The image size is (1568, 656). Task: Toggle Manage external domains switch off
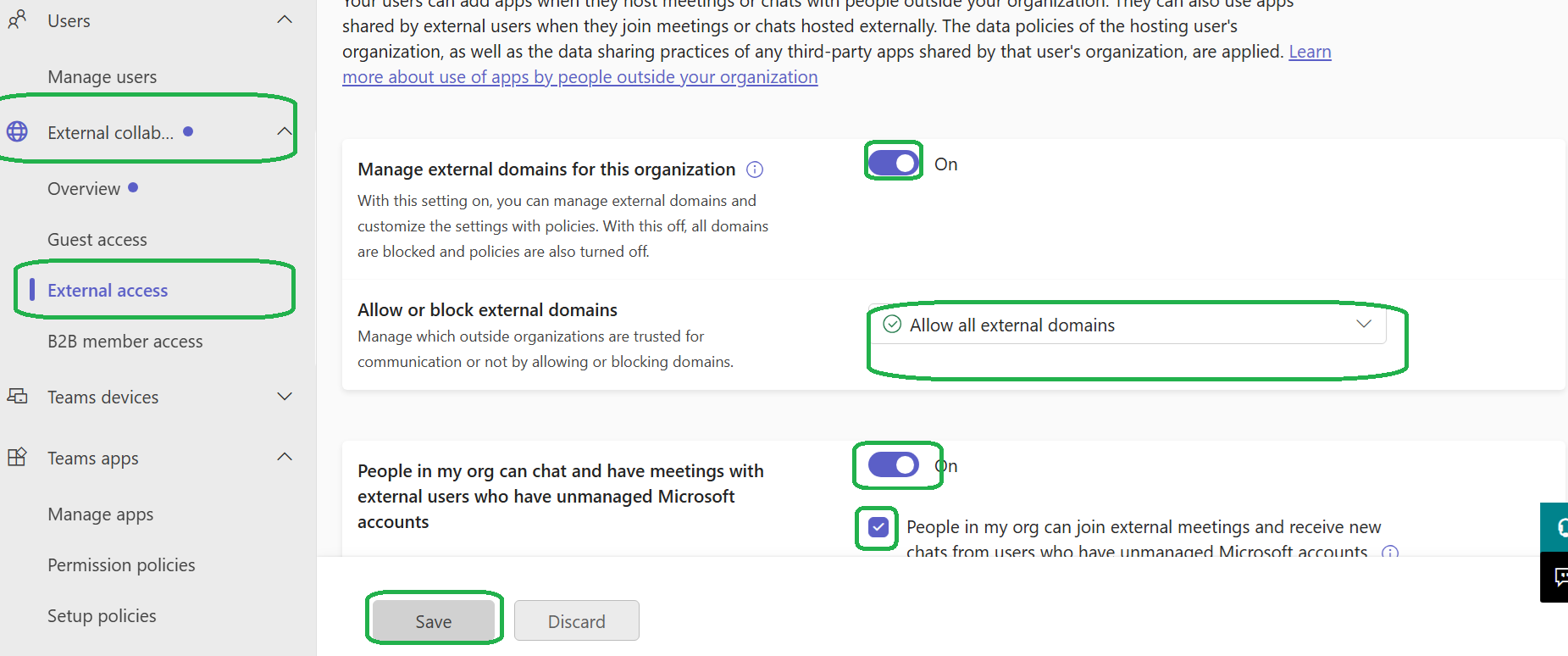click(x=894, y=163)
